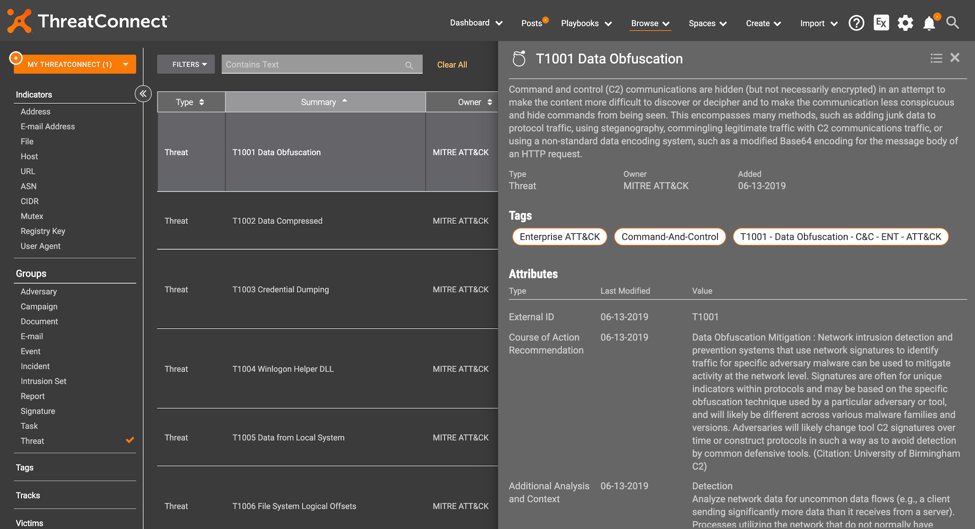The height and width of the screenshot is (529, 975).
Task: Select the Host indicator filter
Action: point(29,156)
